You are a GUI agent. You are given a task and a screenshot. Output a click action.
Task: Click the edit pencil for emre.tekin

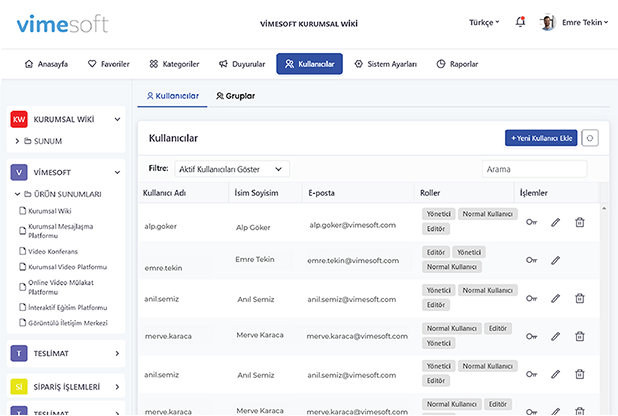click(x=556, y=260)
